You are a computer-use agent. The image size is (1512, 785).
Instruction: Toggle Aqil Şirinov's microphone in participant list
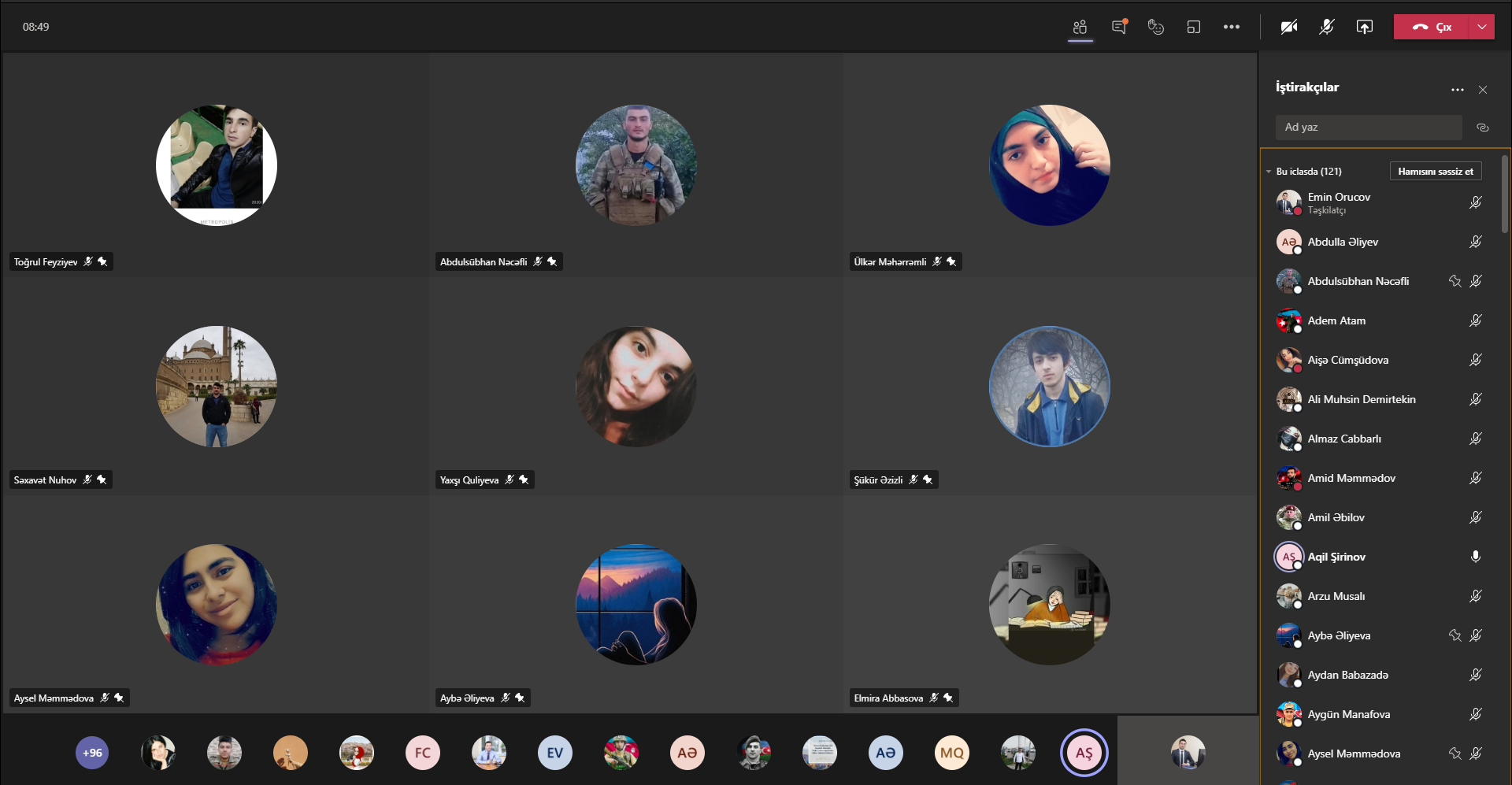1475,557
